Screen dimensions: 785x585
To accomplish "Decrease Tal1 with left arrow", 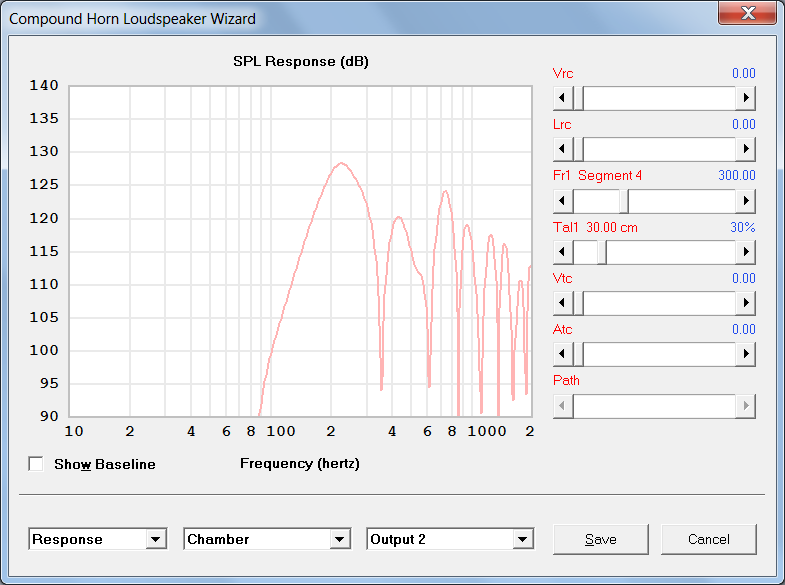I will click(x=563, y=252).
